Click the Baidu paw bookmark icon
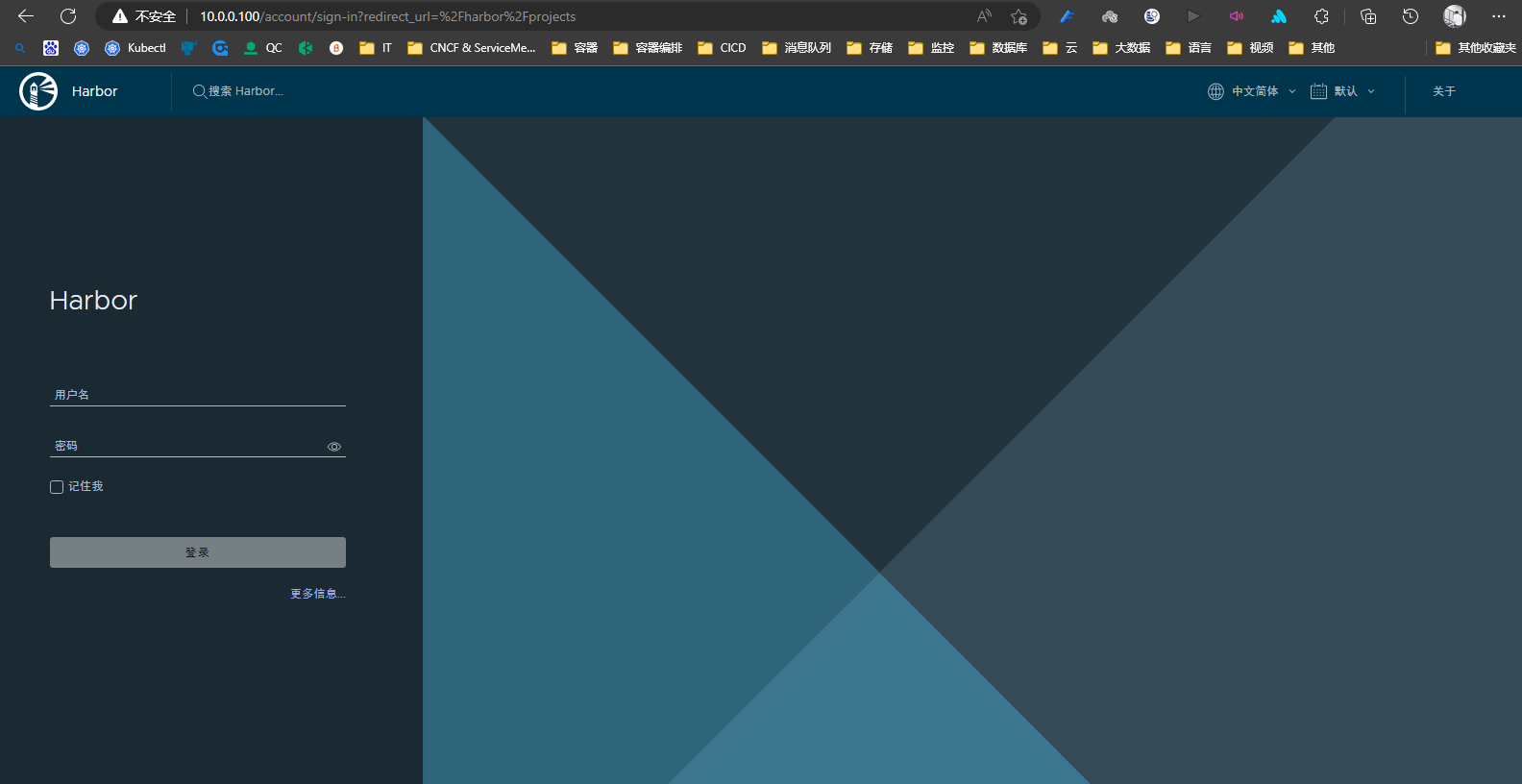Screen dimensions: 1522x784 pyautogui.click(x=51, y=48)
